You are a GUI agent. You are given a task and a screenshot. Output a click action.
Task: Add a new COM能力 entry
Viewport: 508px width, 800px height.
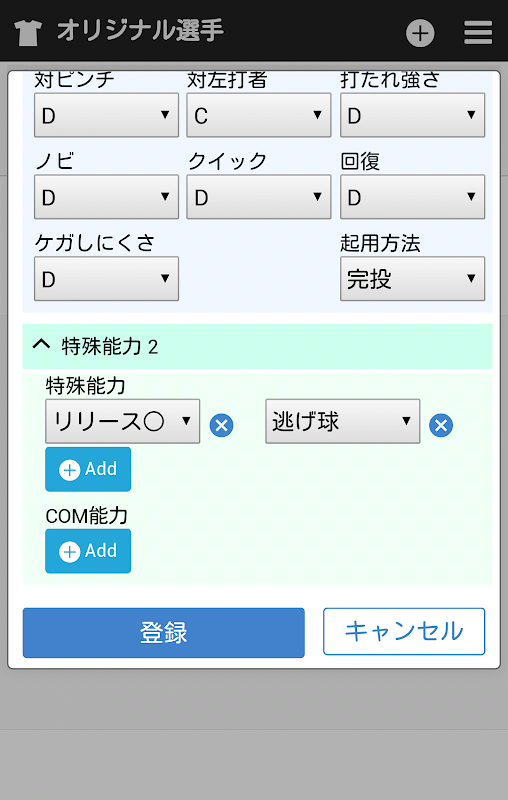click(x=88, y=551)
